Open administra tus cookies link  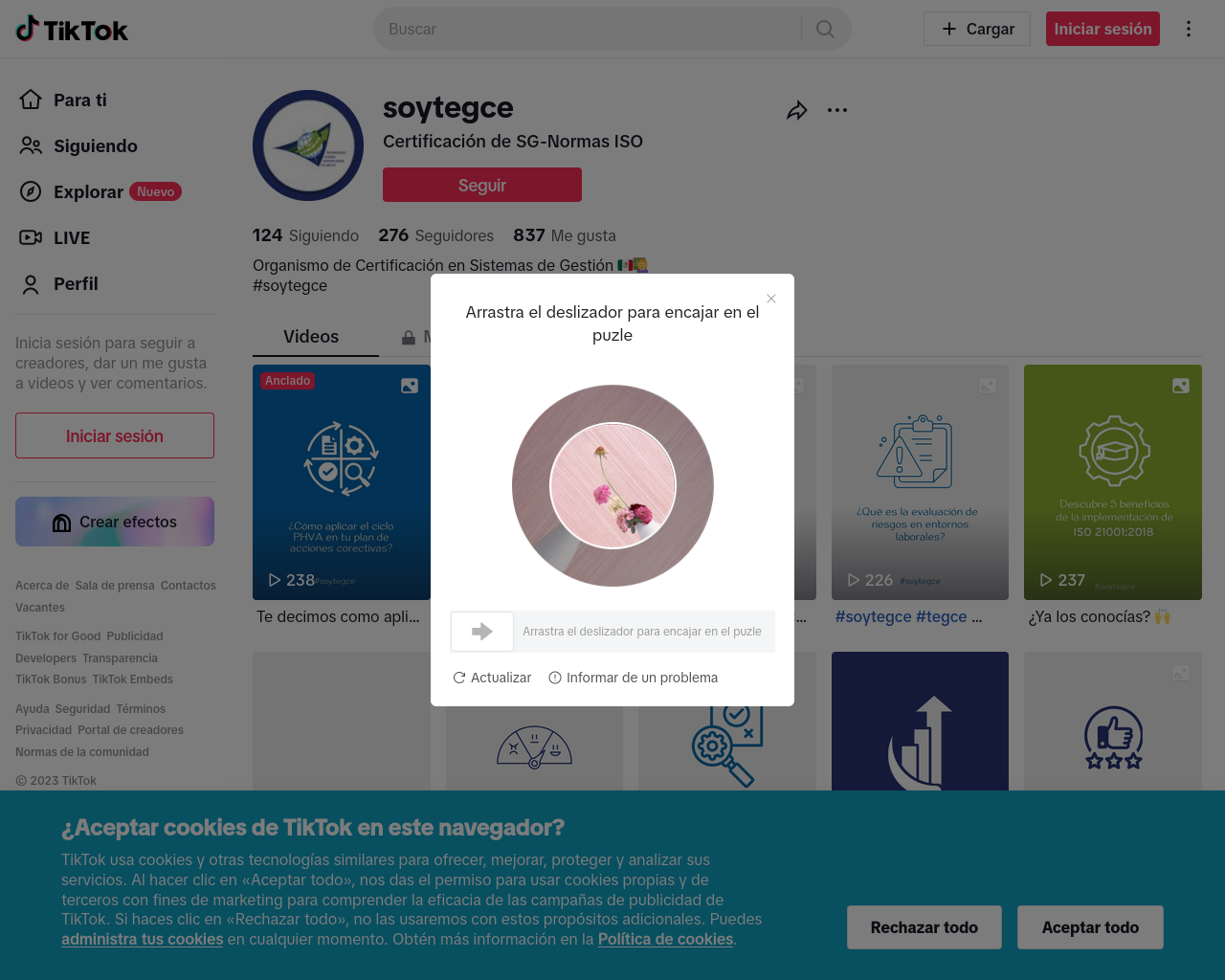[143, 939]
